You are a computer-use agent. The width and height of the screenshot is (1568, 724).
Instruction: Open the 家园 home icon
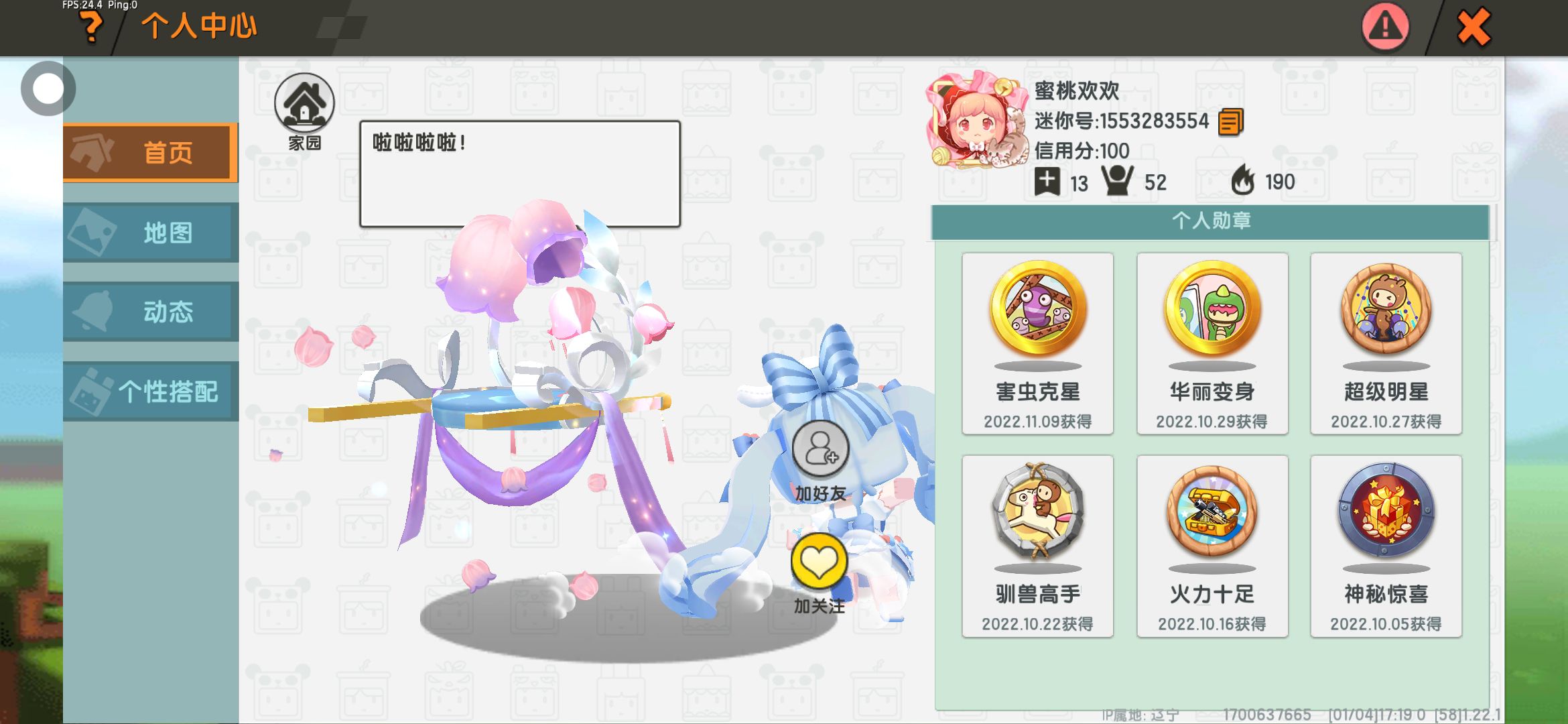point(304,103)
